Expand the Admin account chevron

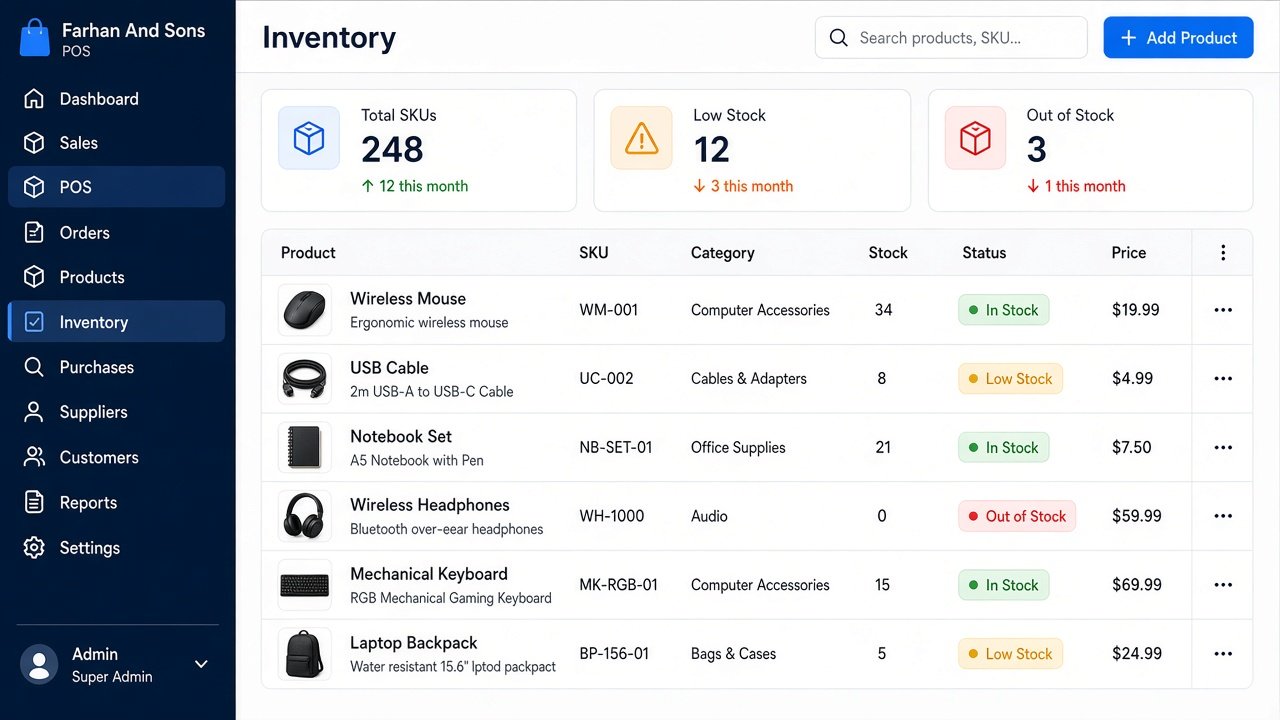point(201,664)
